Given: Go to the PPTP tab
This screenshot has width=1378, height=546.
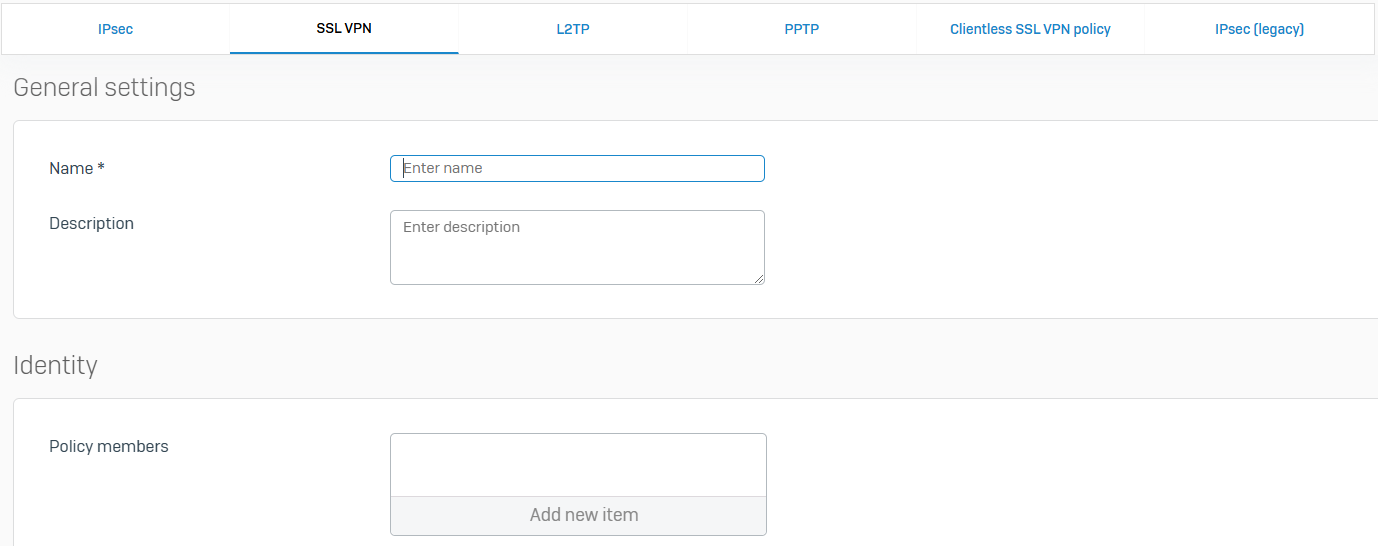Looking at the screenshot, I should tap(801, 29).
